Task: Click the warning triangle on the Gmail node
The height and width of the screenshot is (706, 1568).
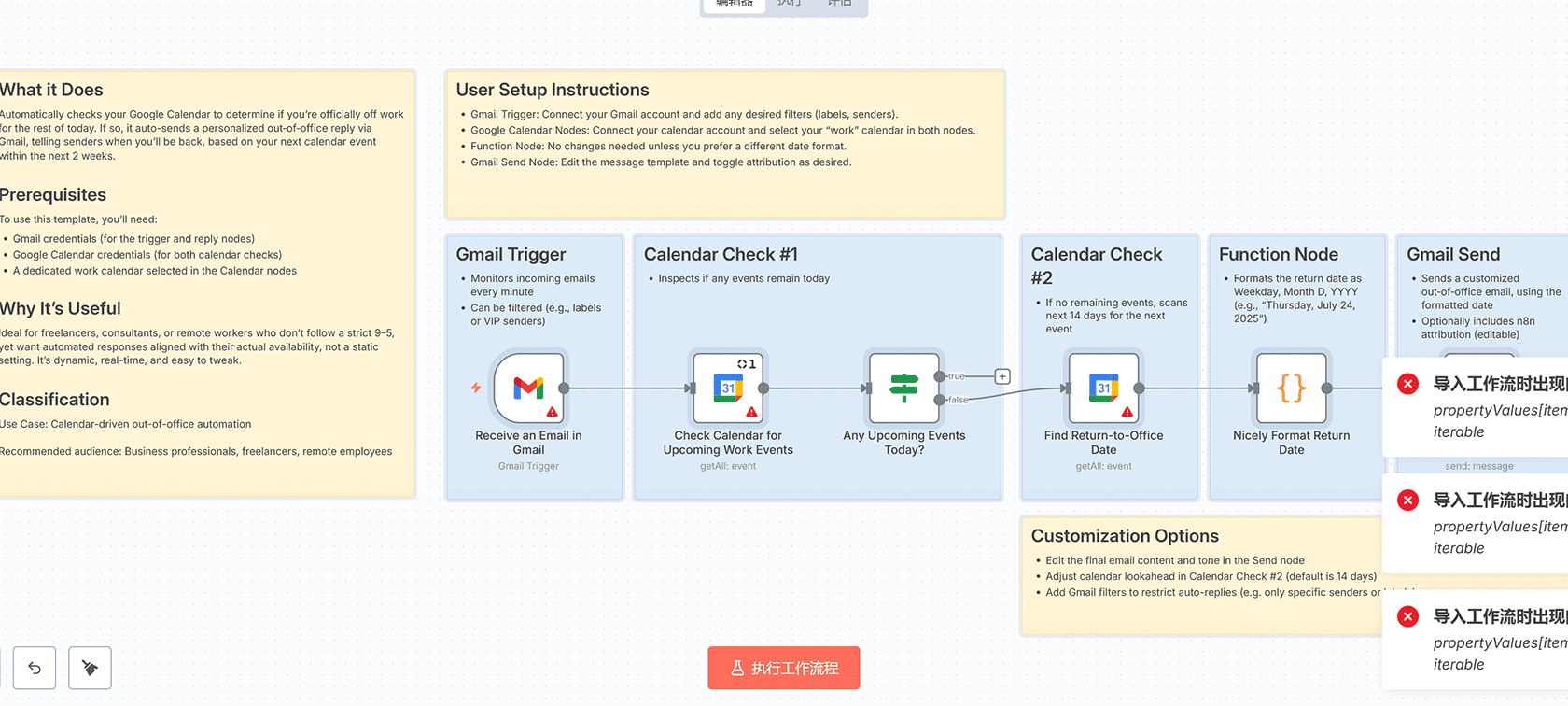Action: [553, 411]
